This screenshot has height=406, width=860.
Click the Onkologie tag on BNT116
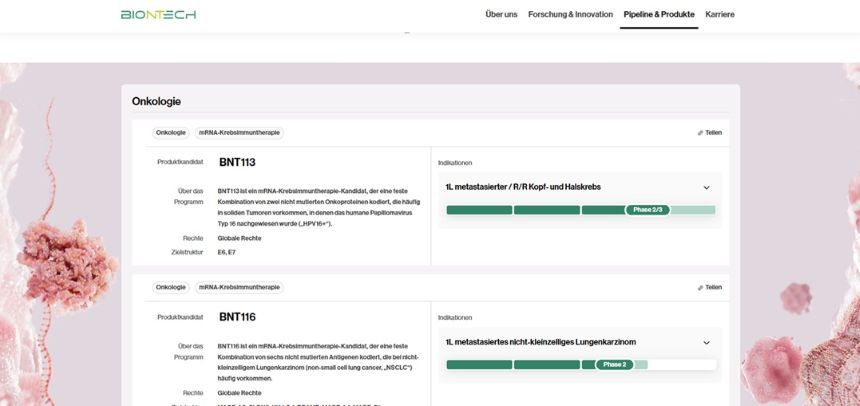(171, 288)
